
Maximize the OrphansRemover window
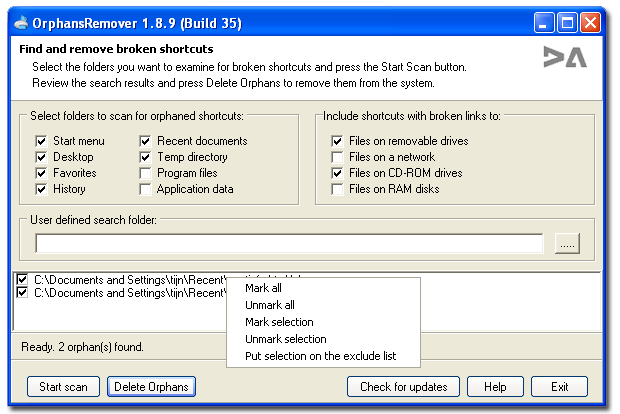(x=567, y=23)
